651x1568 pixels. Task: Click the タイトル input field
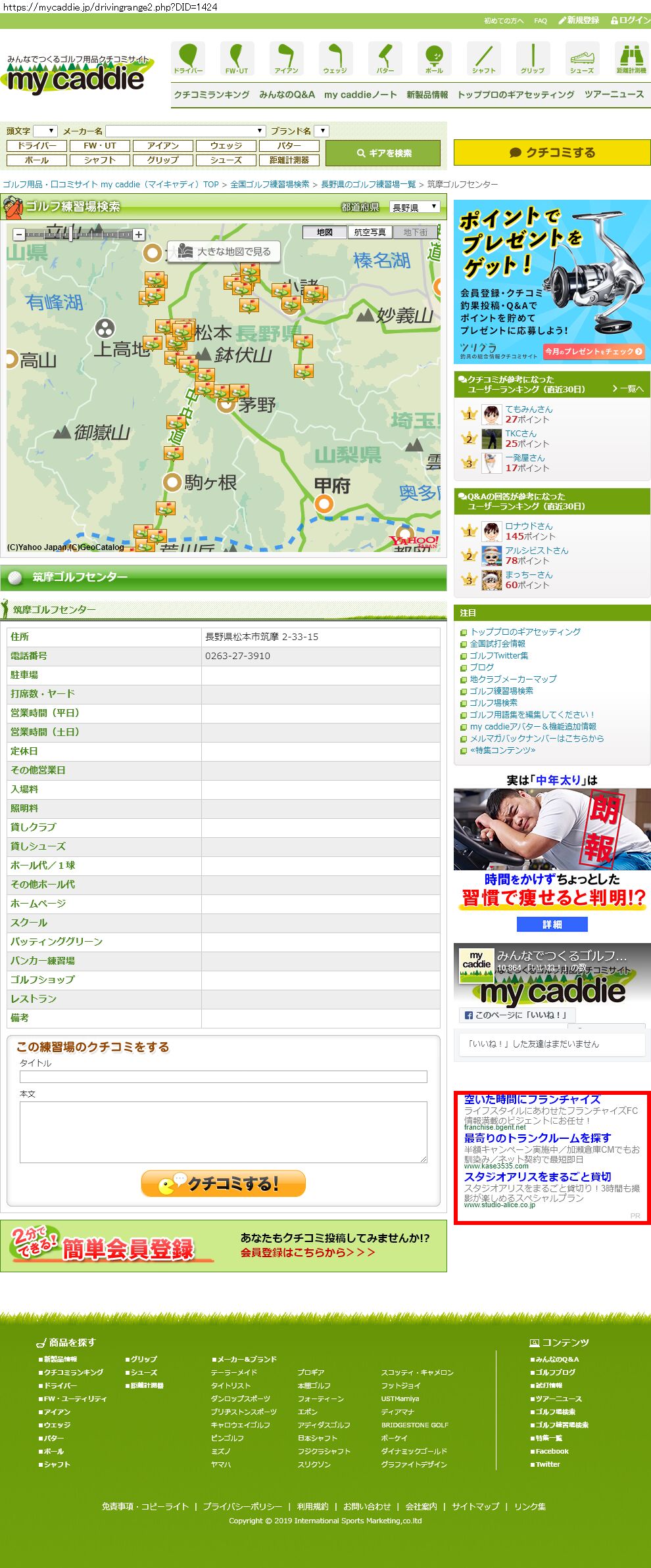pyautogui.click(x=224, y=1076)
